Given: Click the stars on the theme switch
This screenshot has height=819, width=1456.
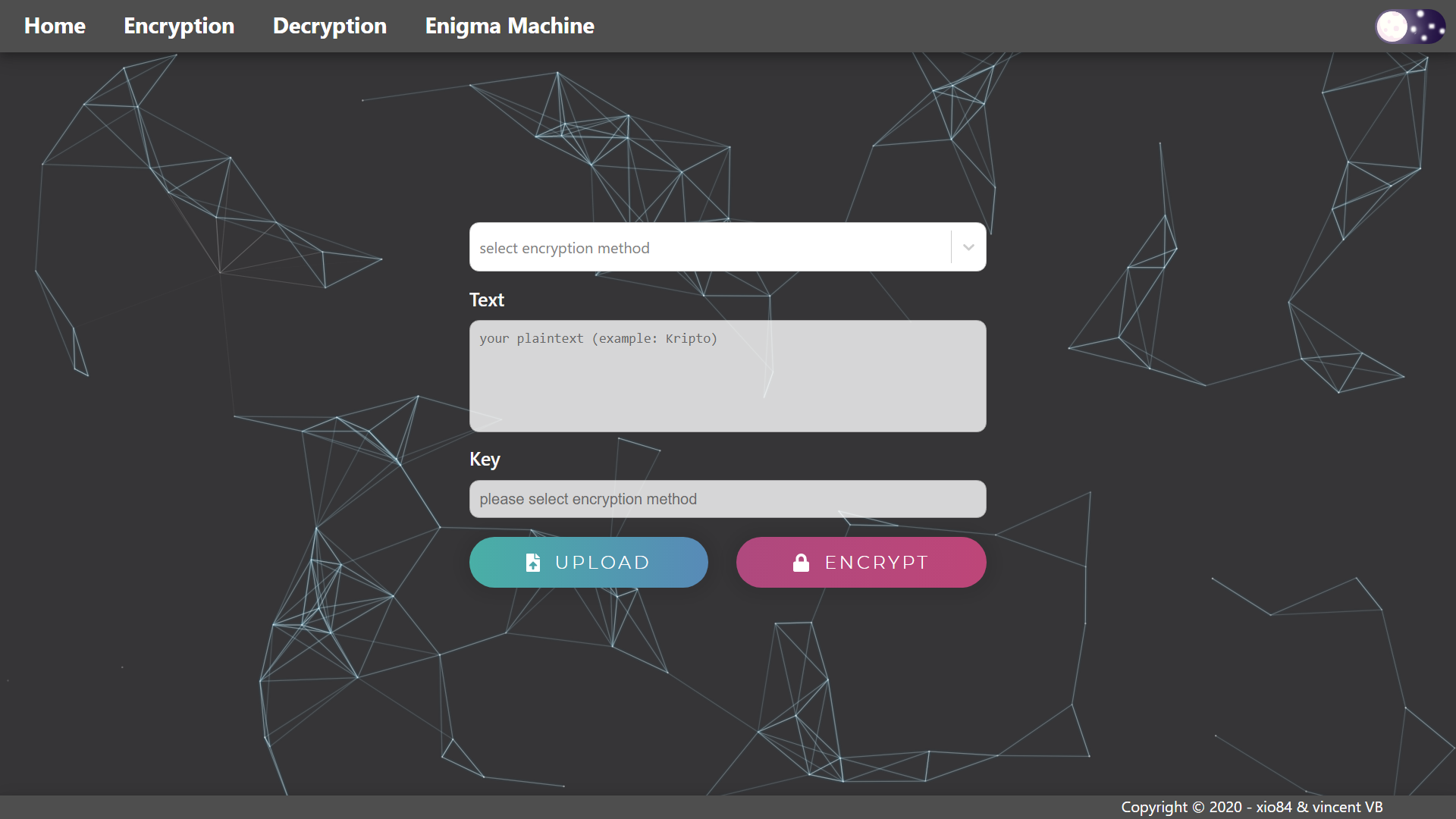Looking at the screenshot, I should 1428,27.
